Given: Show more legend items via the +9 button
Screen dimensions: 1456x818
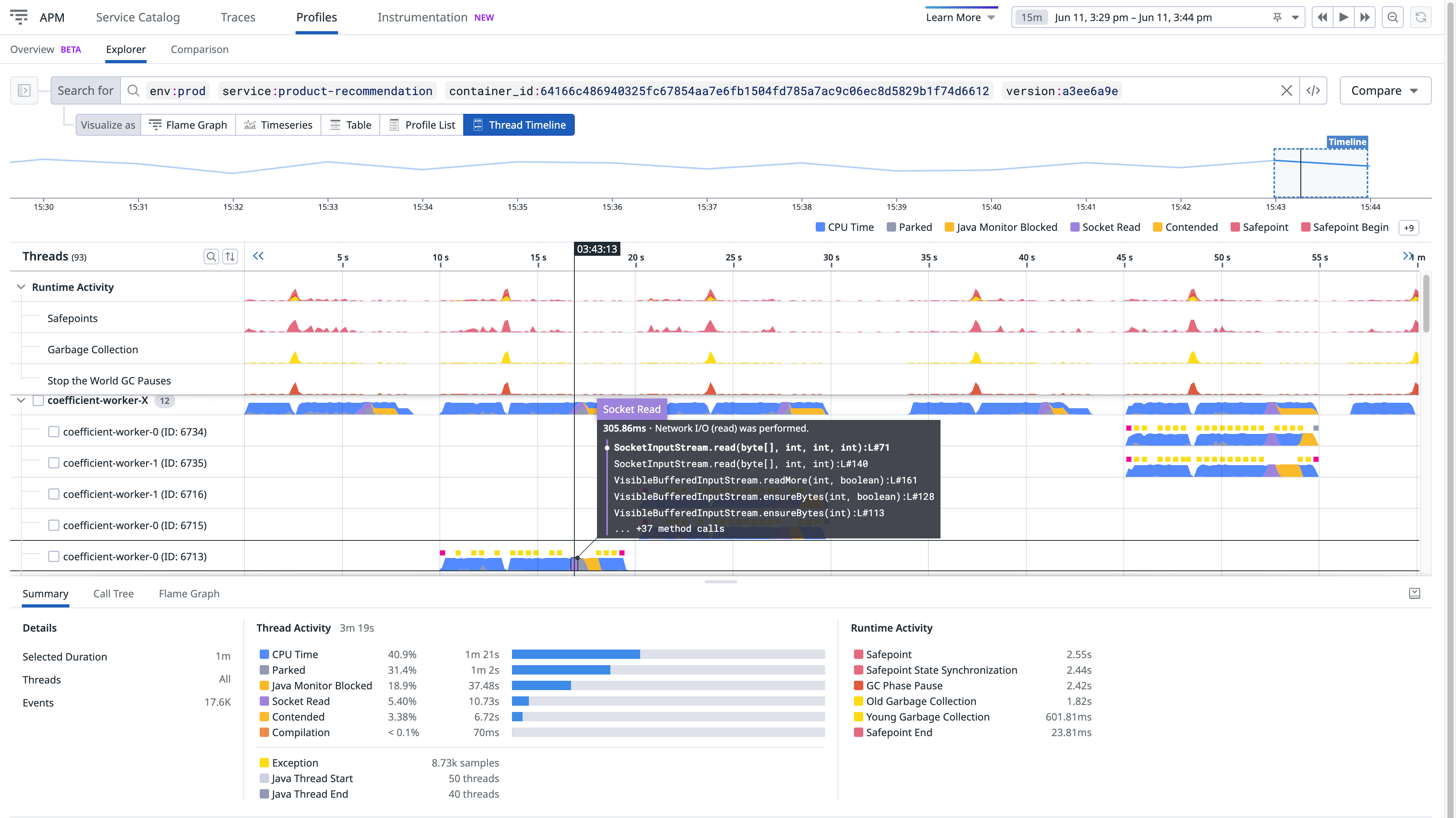Looking at the screenshot, I should point(1408,227).
